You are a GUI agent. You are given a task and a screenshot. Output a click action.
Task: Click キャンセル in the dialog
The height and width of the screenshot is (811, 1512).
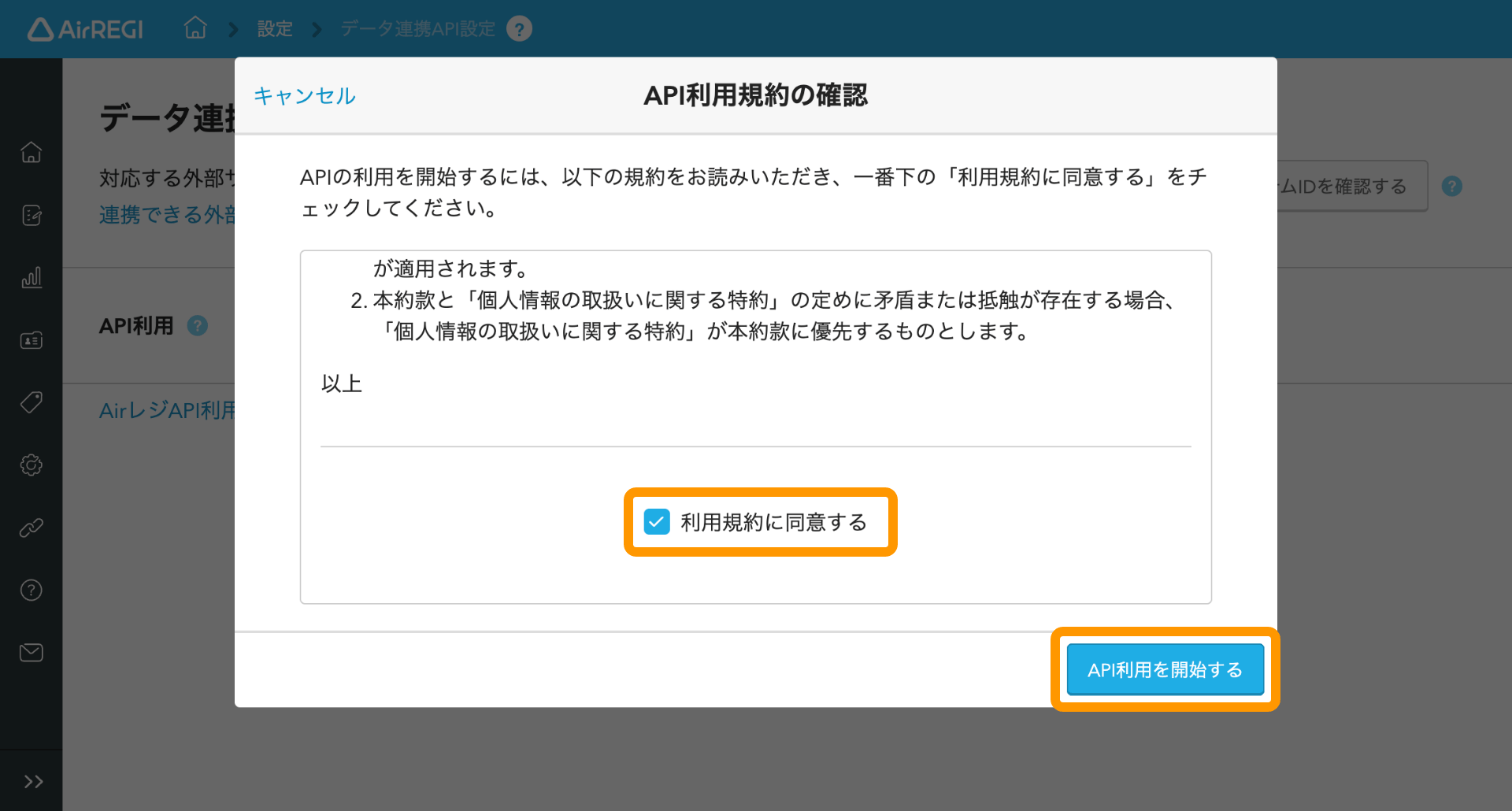[x=305, y=95]
